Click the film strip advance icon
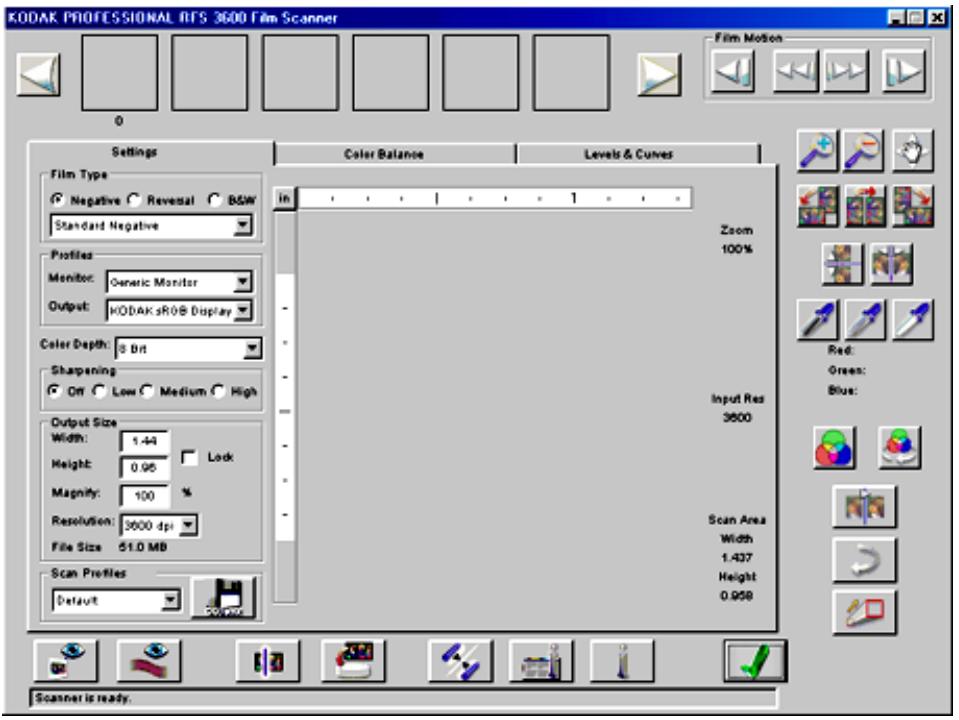Viewport: 959px width, 720px height. tap(461, 661)
